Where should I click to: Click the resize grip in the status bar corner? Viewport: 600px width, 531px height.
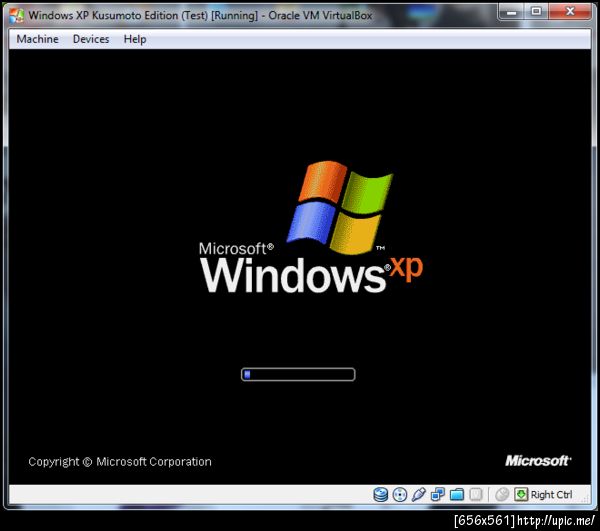(585, 498)
